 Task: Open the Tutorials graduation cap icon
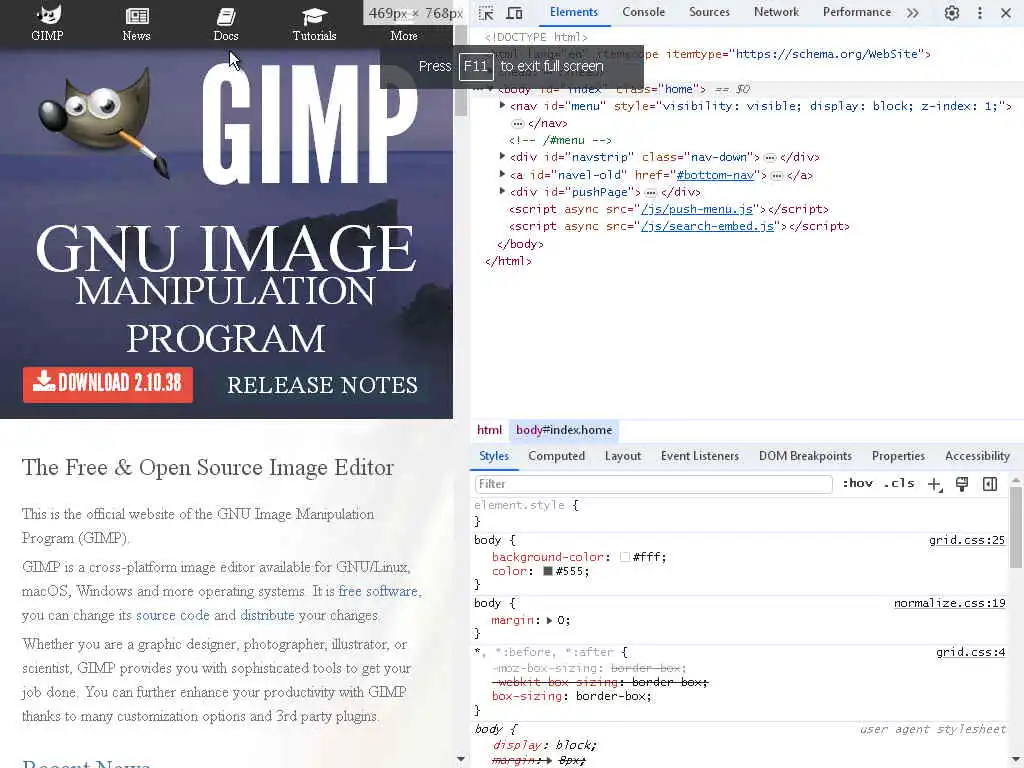click(314, 16)
